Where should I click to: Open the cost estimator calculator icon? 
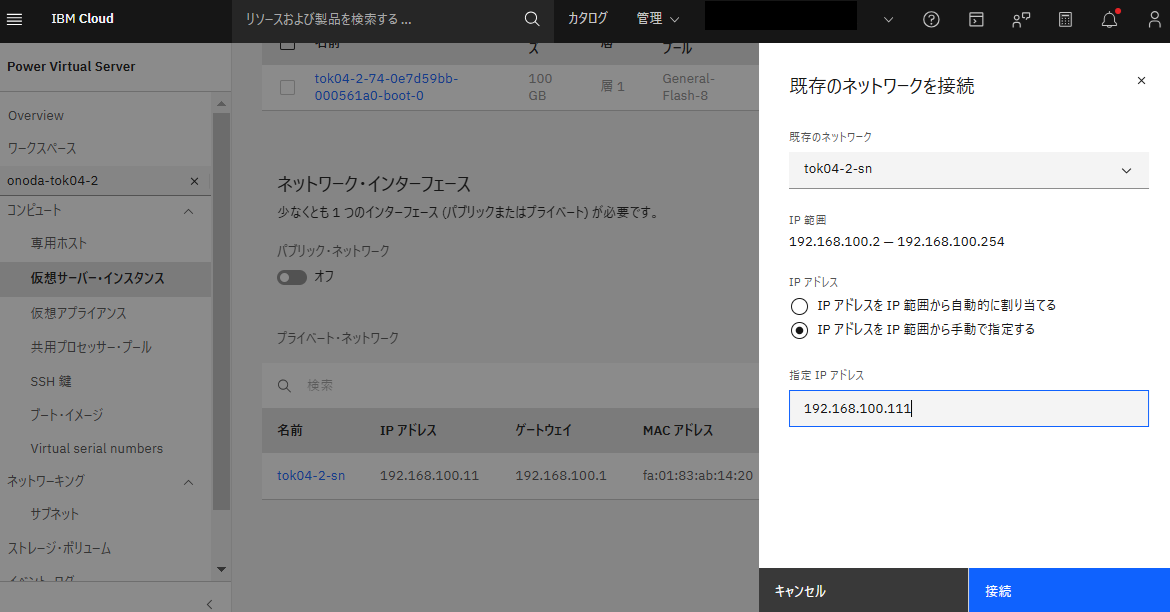[x=1066, y=20]
